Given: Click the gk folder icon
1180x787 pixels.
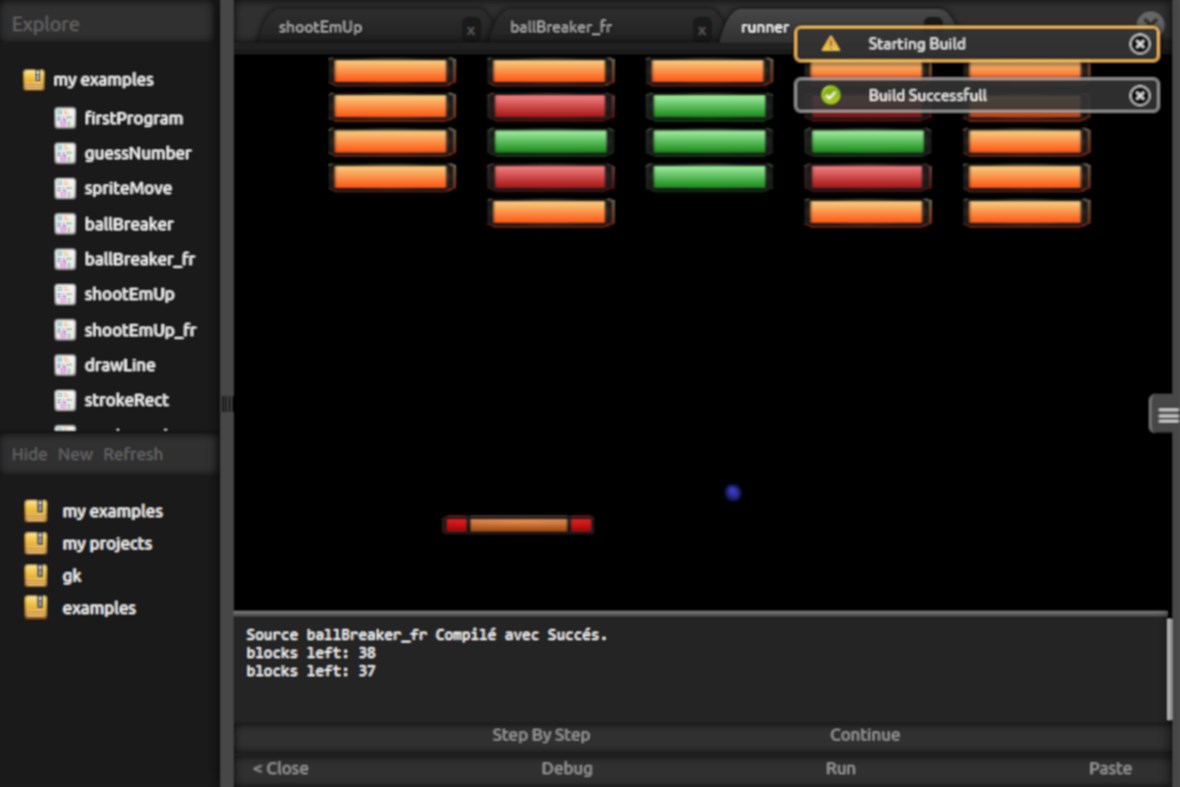Looking at the screenshot, I should [35, 576].
